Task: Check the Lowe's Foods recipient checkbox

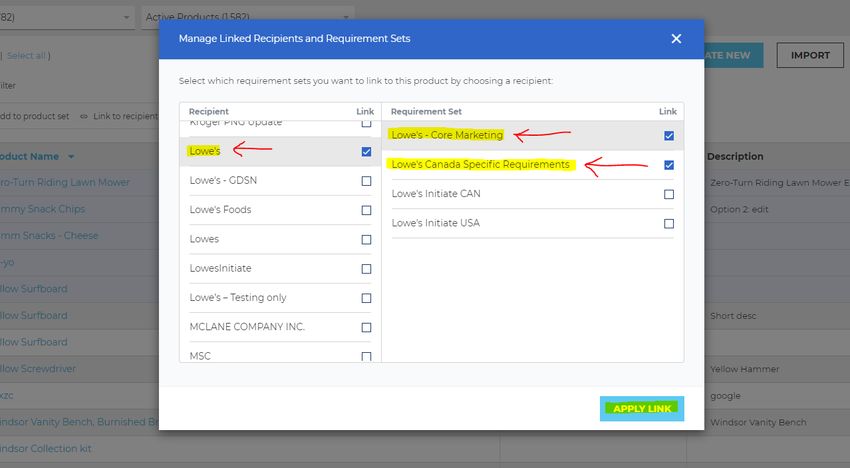Action: click(x=366, y=210)
